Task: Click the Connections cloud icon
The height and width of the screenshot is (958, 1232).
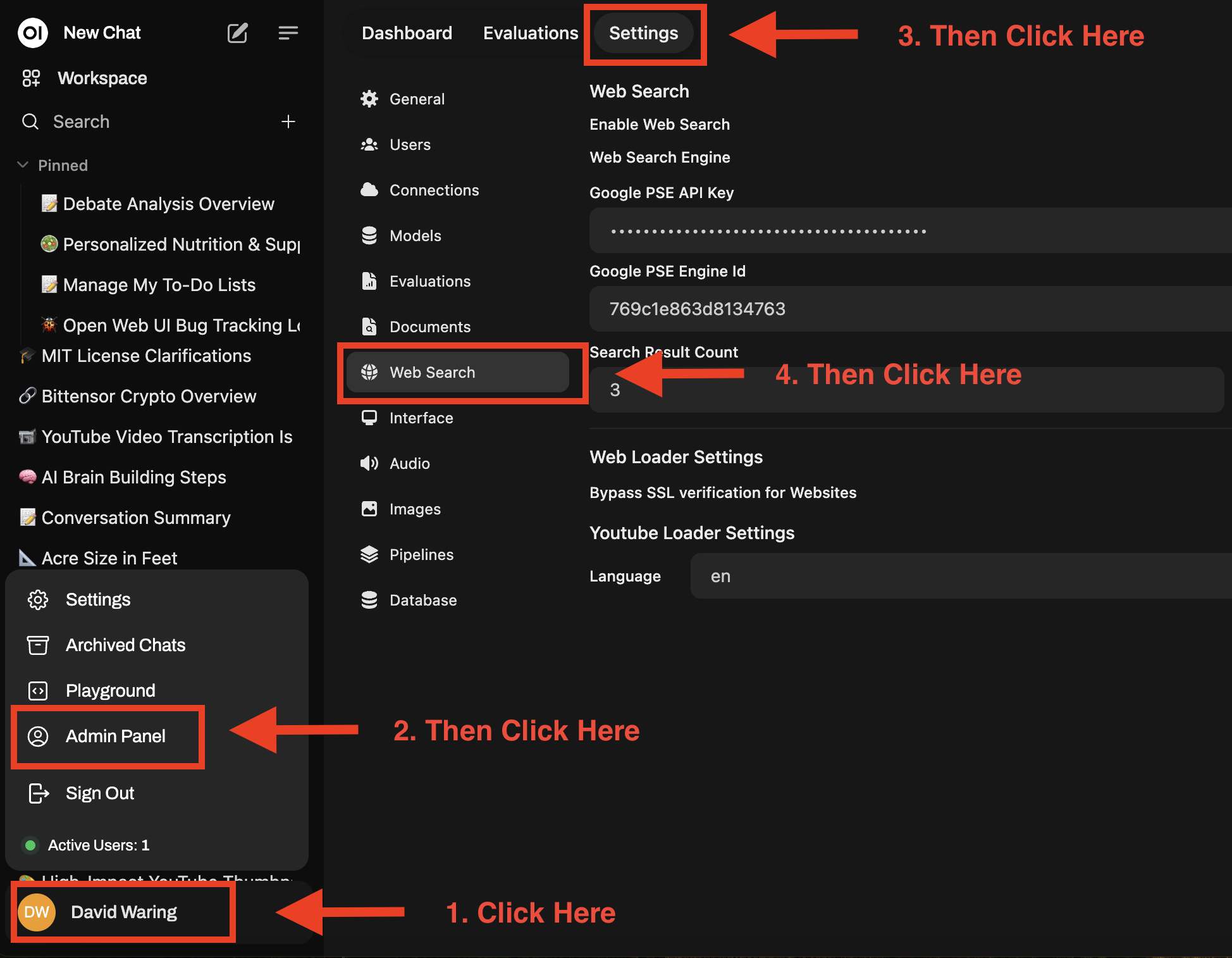Action: click(369, 190)
